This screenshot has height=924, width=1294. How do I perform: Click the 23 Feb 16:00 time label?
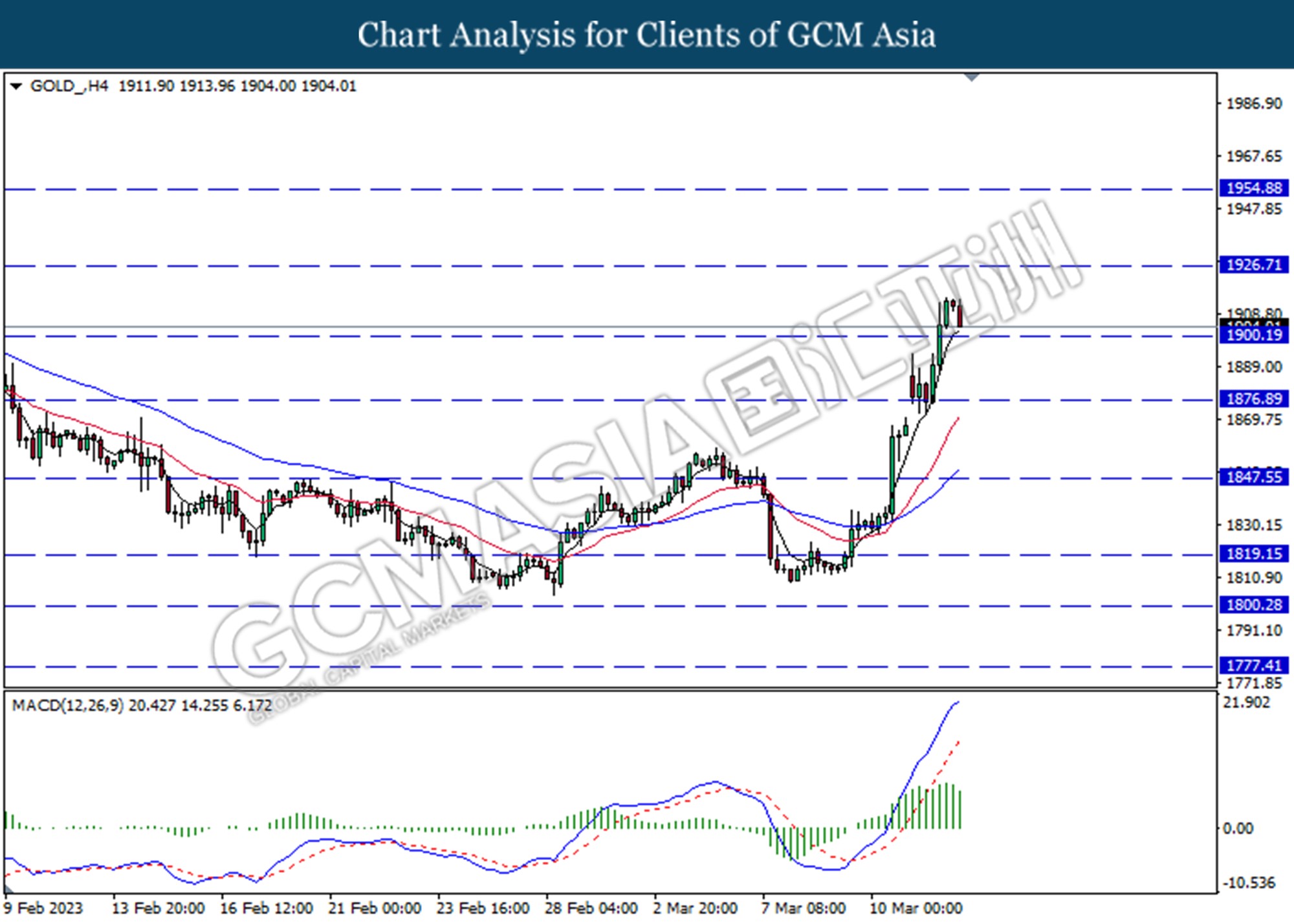pyautogui.click(x=483, y=908)
